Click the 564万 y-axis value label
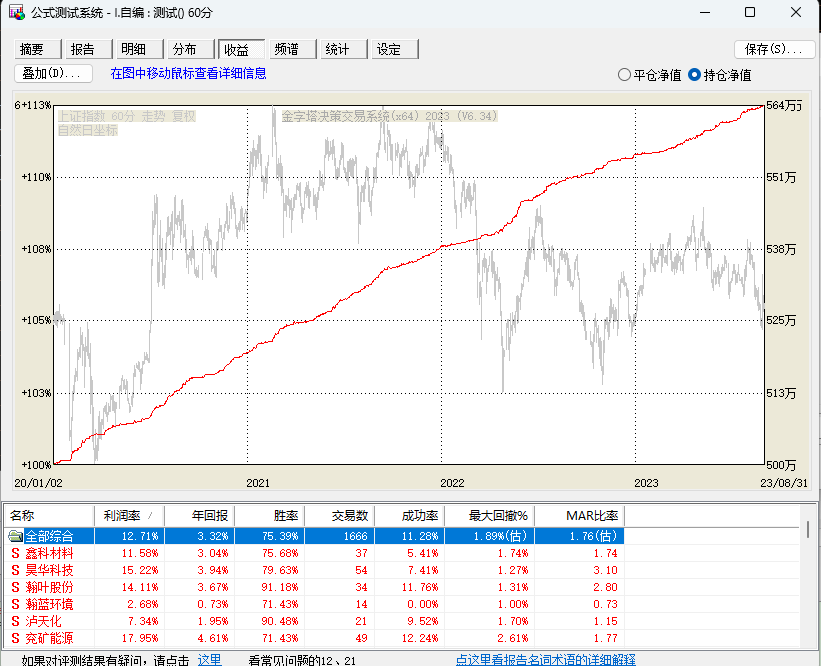Image resolution: width=821 pixels, height=666 pixels. (784, 105)
